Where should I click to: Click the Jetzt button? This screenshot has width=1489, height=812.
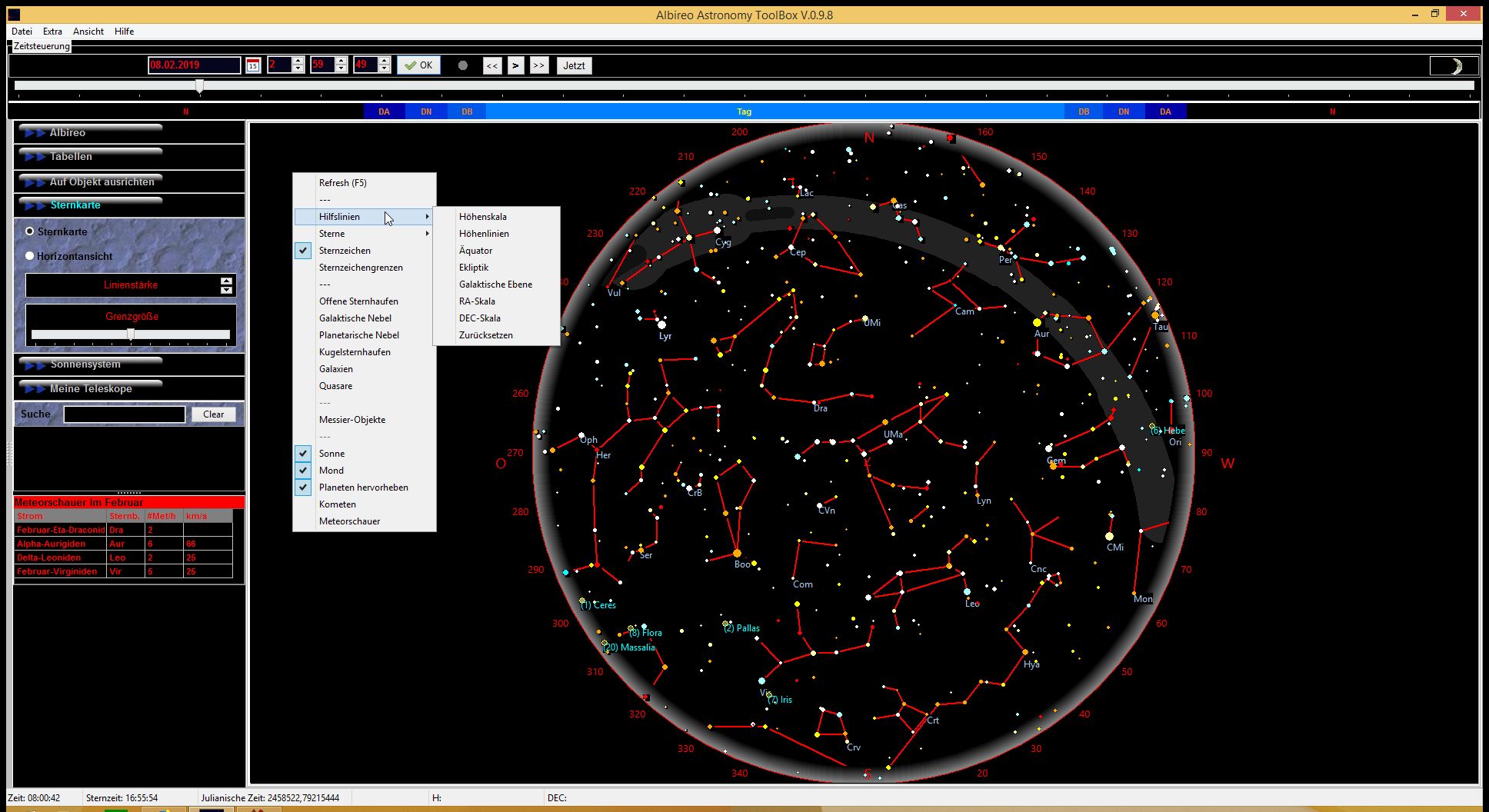574,65
